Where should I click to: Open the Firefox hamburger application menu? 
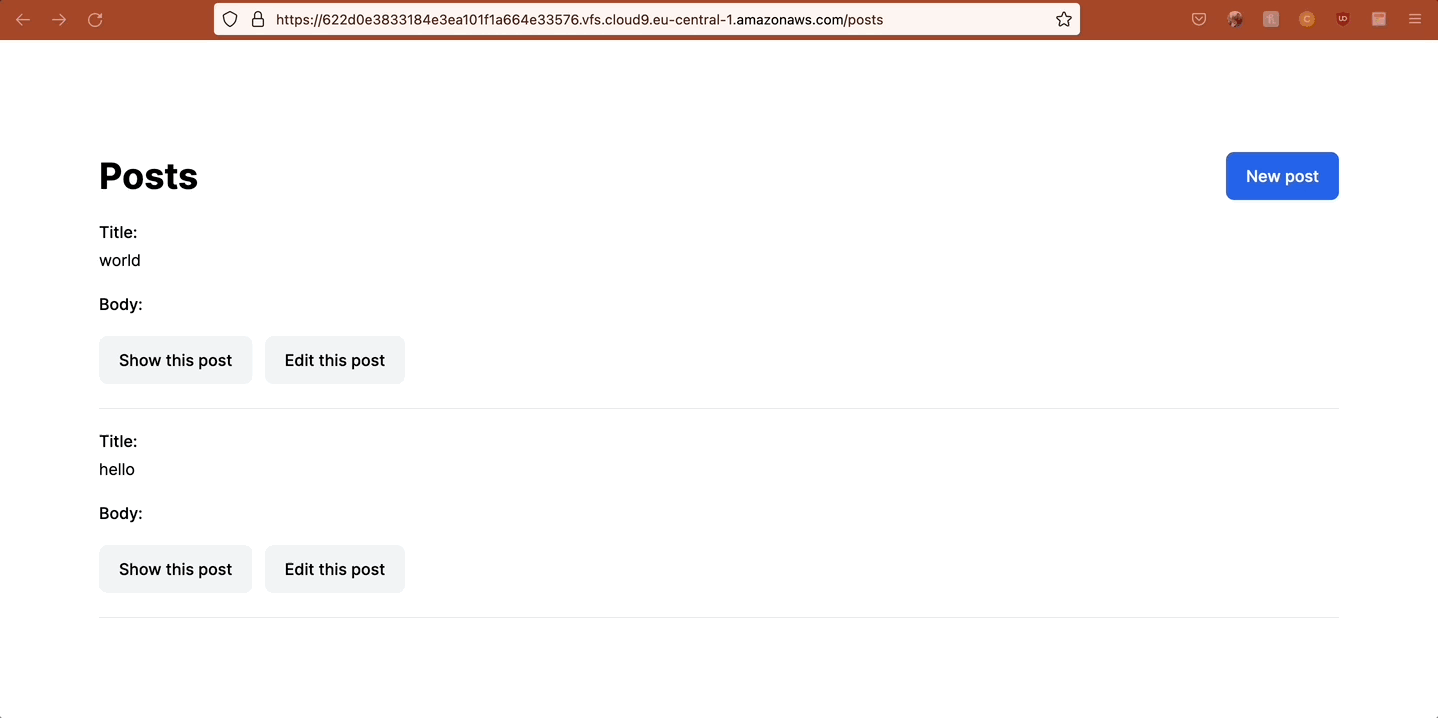(1415, 19)
